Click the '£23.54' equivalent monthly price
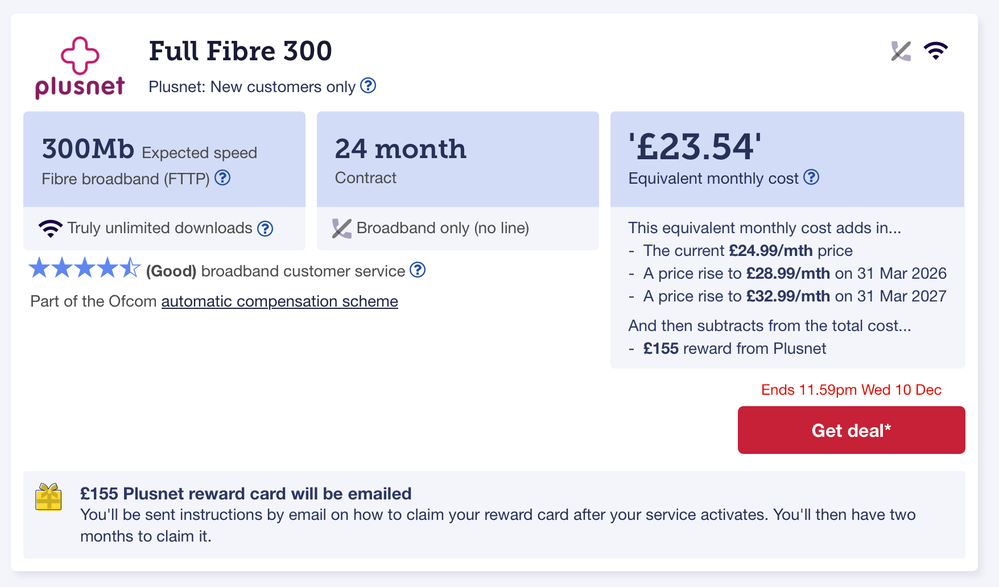 [695, 148]
